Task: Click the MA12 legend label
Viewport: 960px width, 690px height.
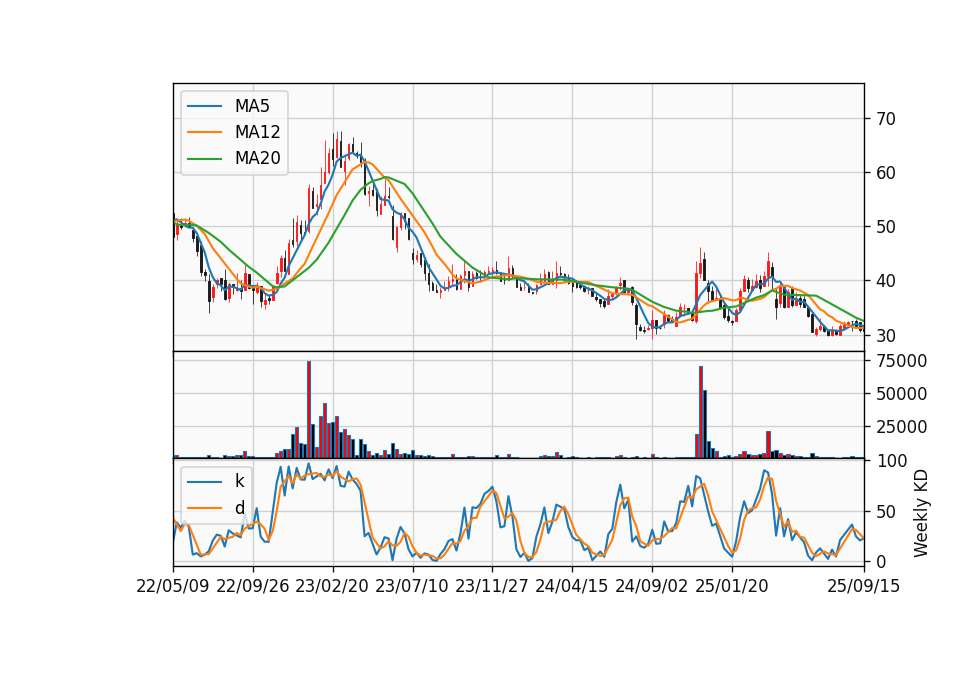Action: coord(257,132)
